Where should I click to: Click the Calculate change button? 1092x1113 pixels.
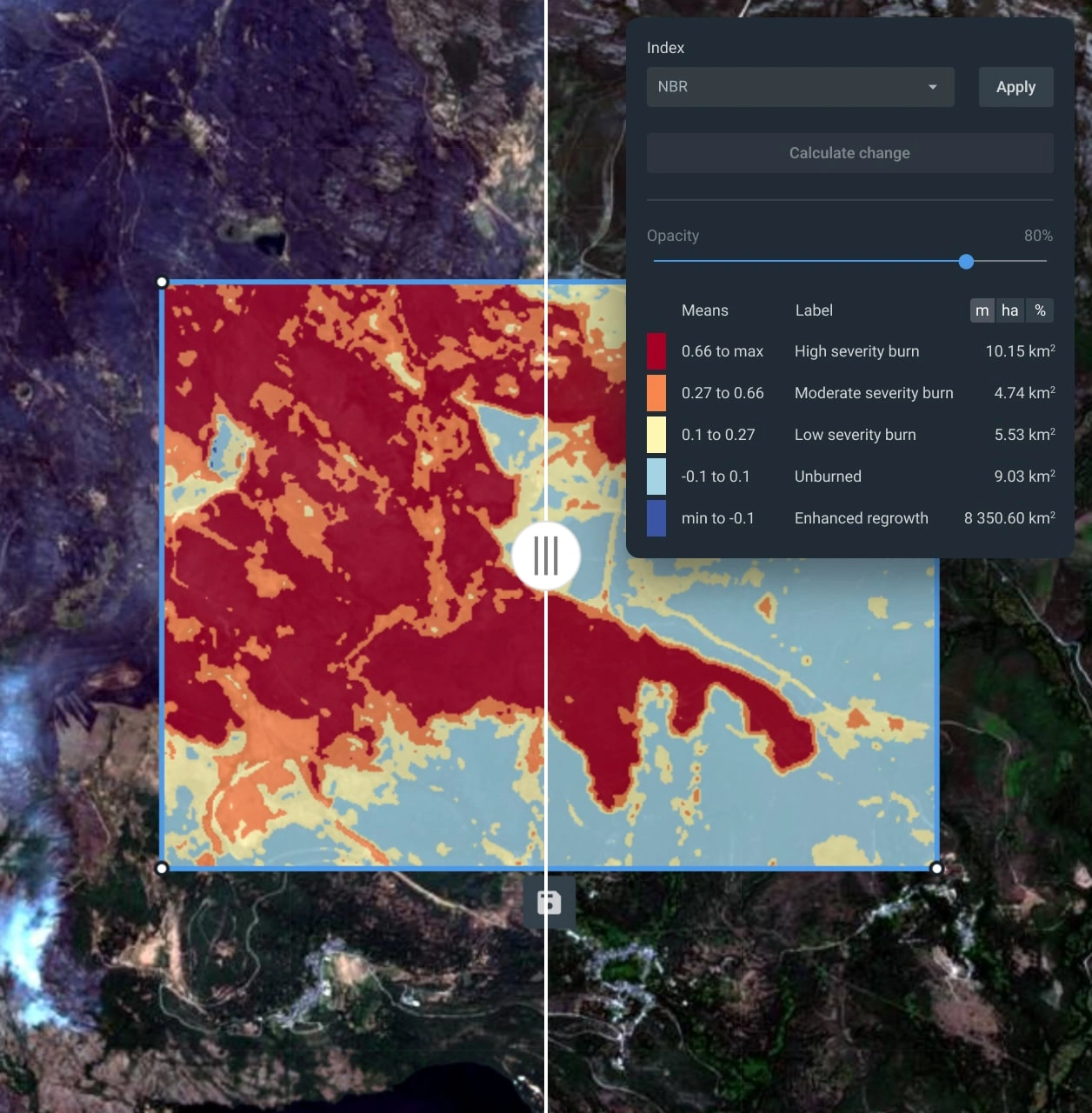(849, 153)
